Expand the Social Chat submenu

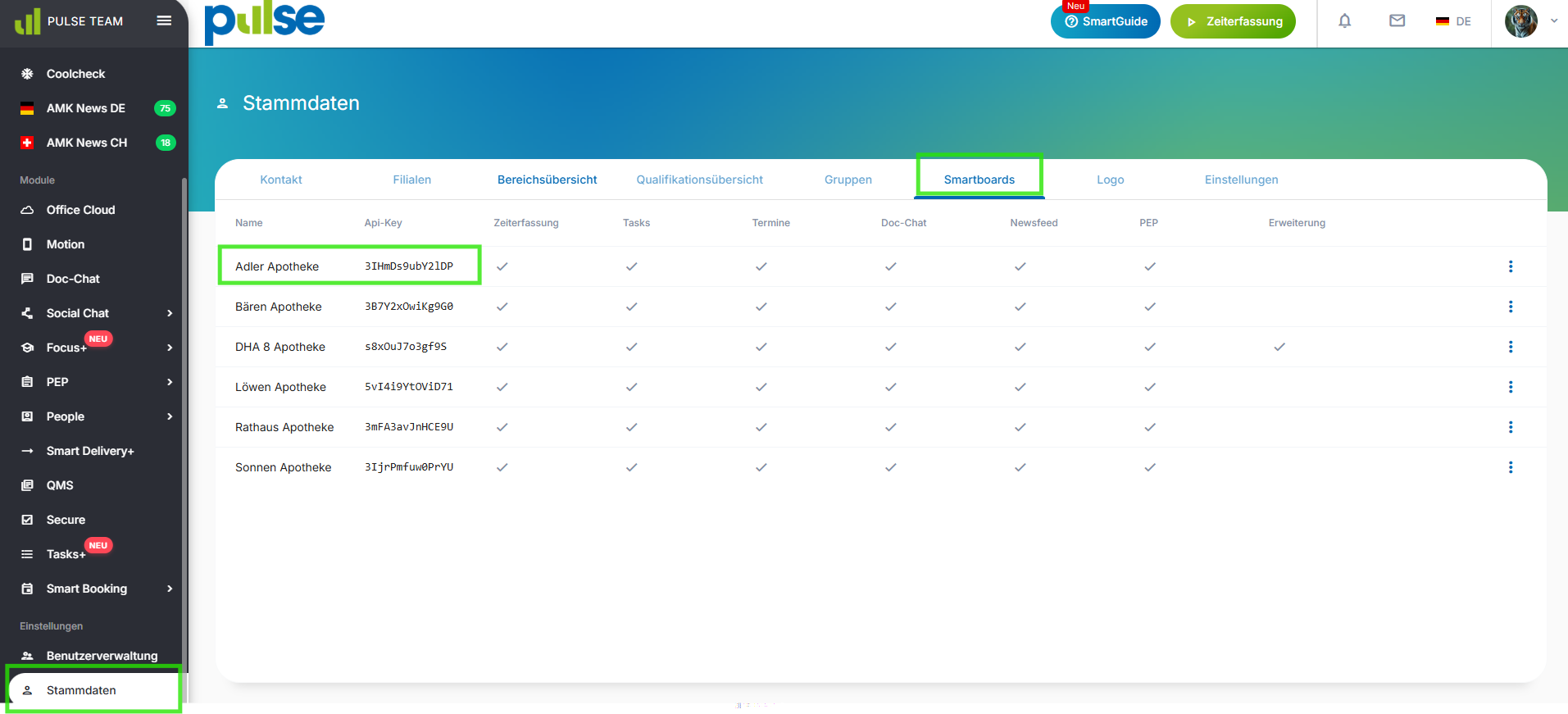pyautogui.click(x=170, y=313)
